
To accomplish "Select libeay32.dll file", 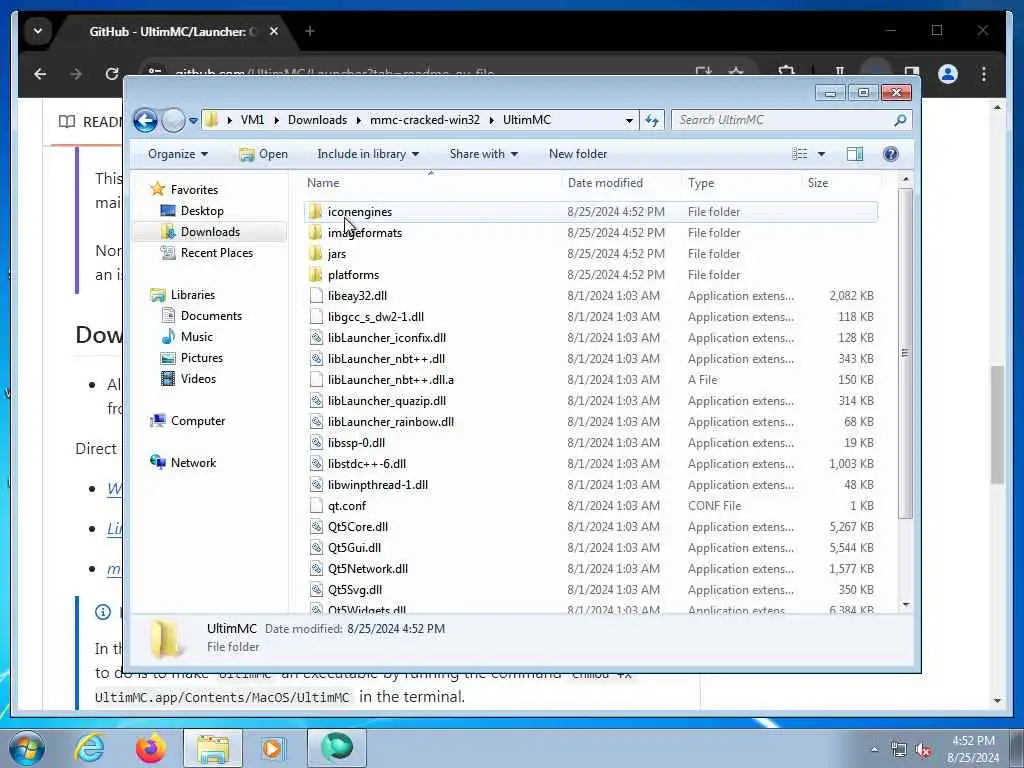I will (357, 296).
